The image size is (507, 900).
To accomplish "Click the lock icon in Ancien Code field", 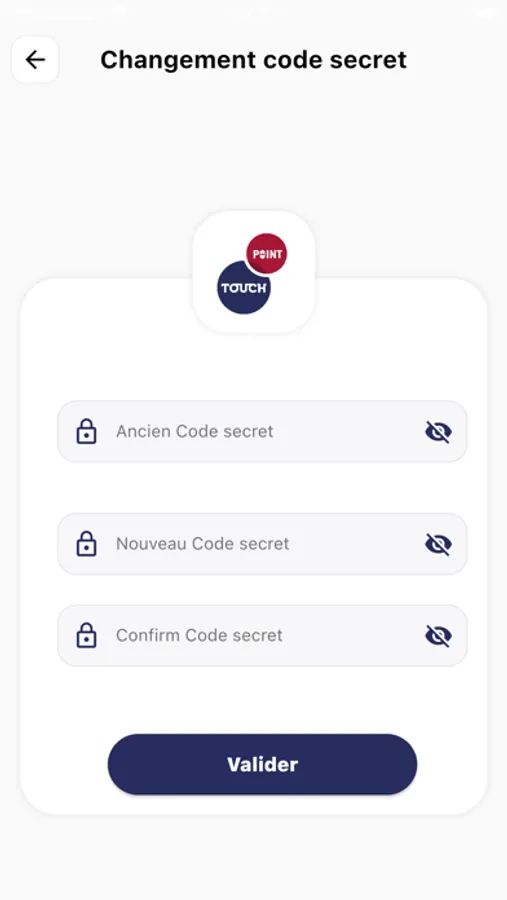I will tap(86, 432).
